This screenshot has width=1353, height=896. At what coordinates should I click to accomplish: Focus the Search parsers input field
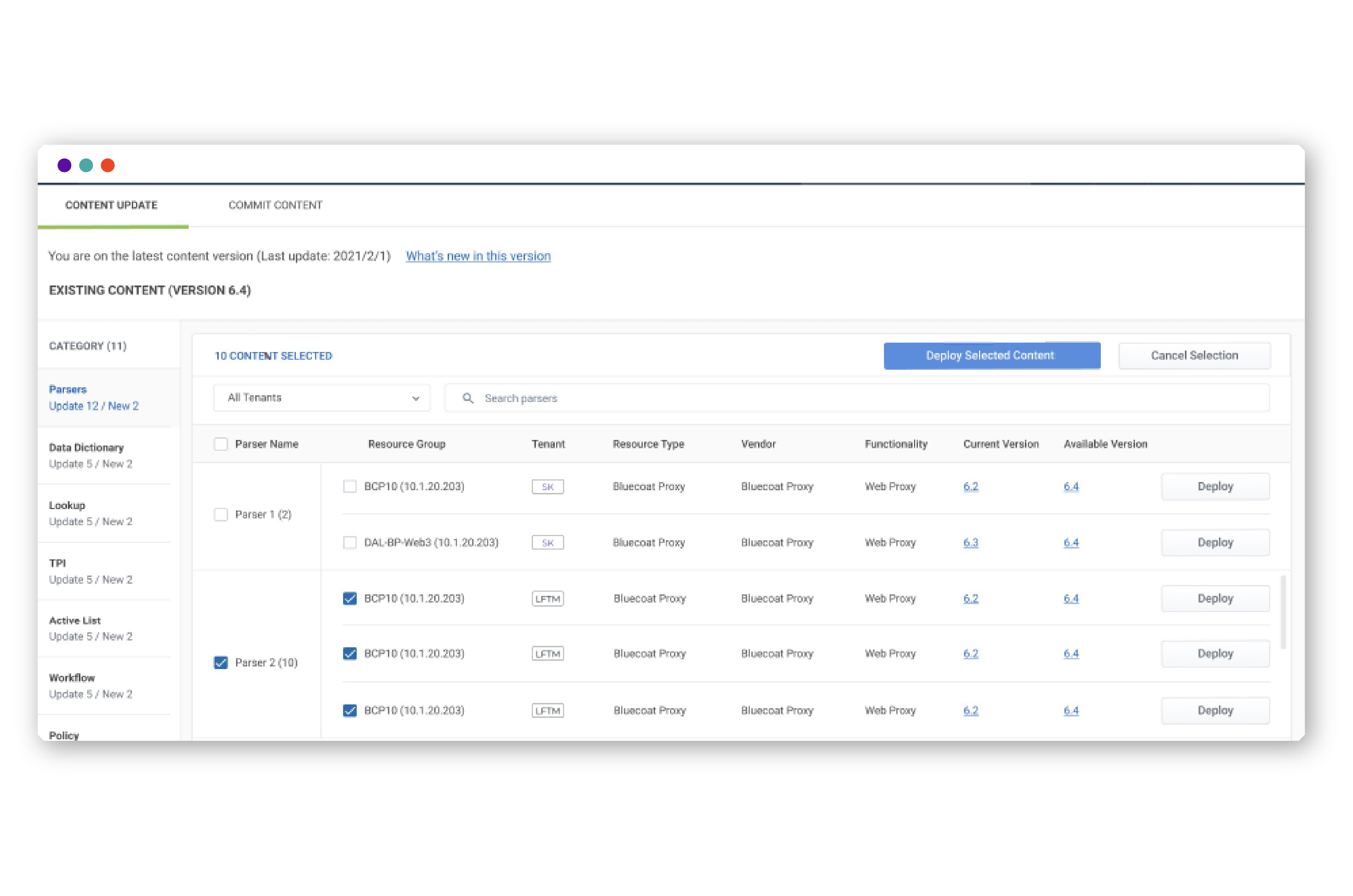click(x=857, y=398)
